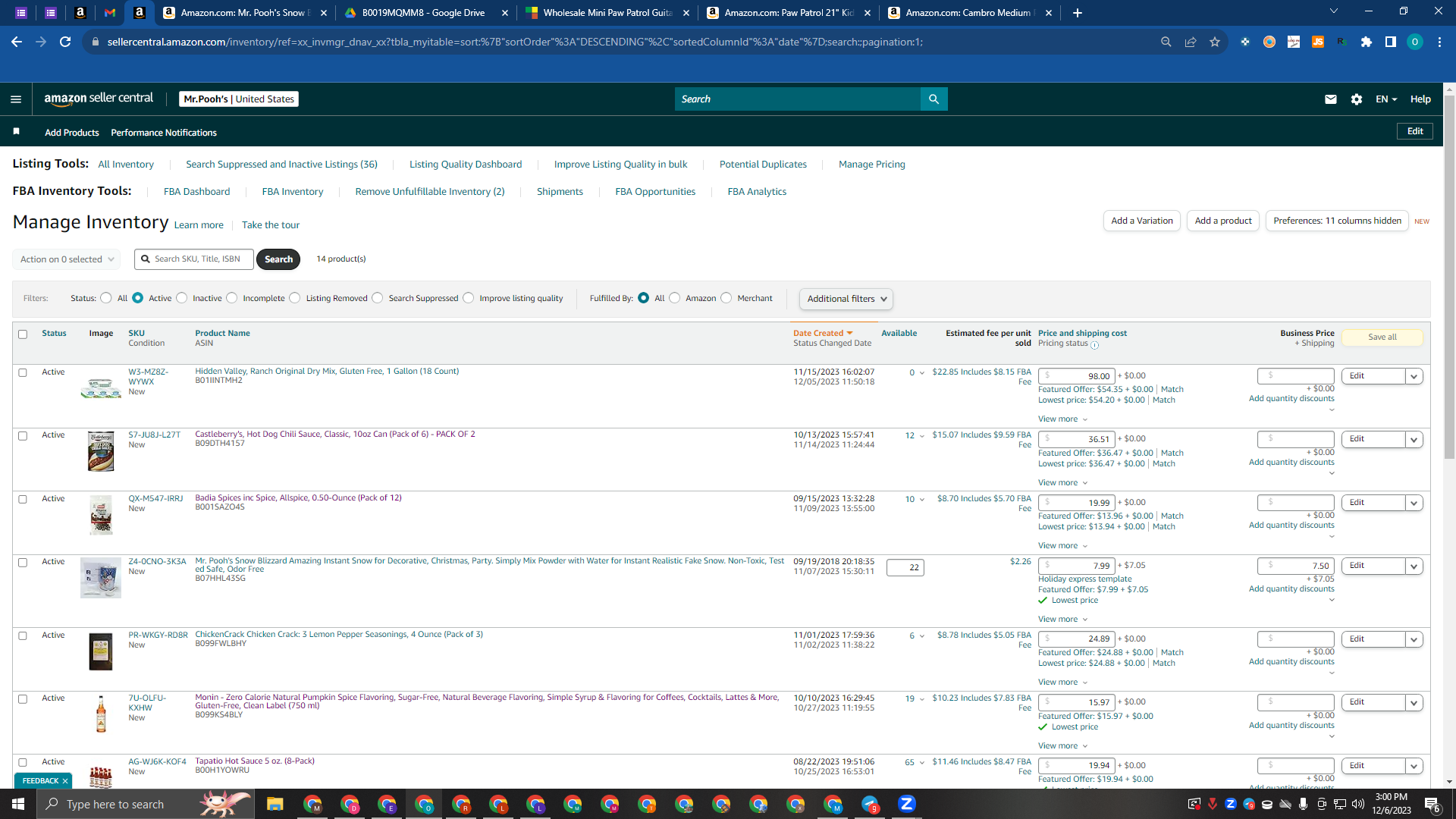Click the Add a product button
The height and width of the screenshot is (819, 1456).
click(1223, 221)
